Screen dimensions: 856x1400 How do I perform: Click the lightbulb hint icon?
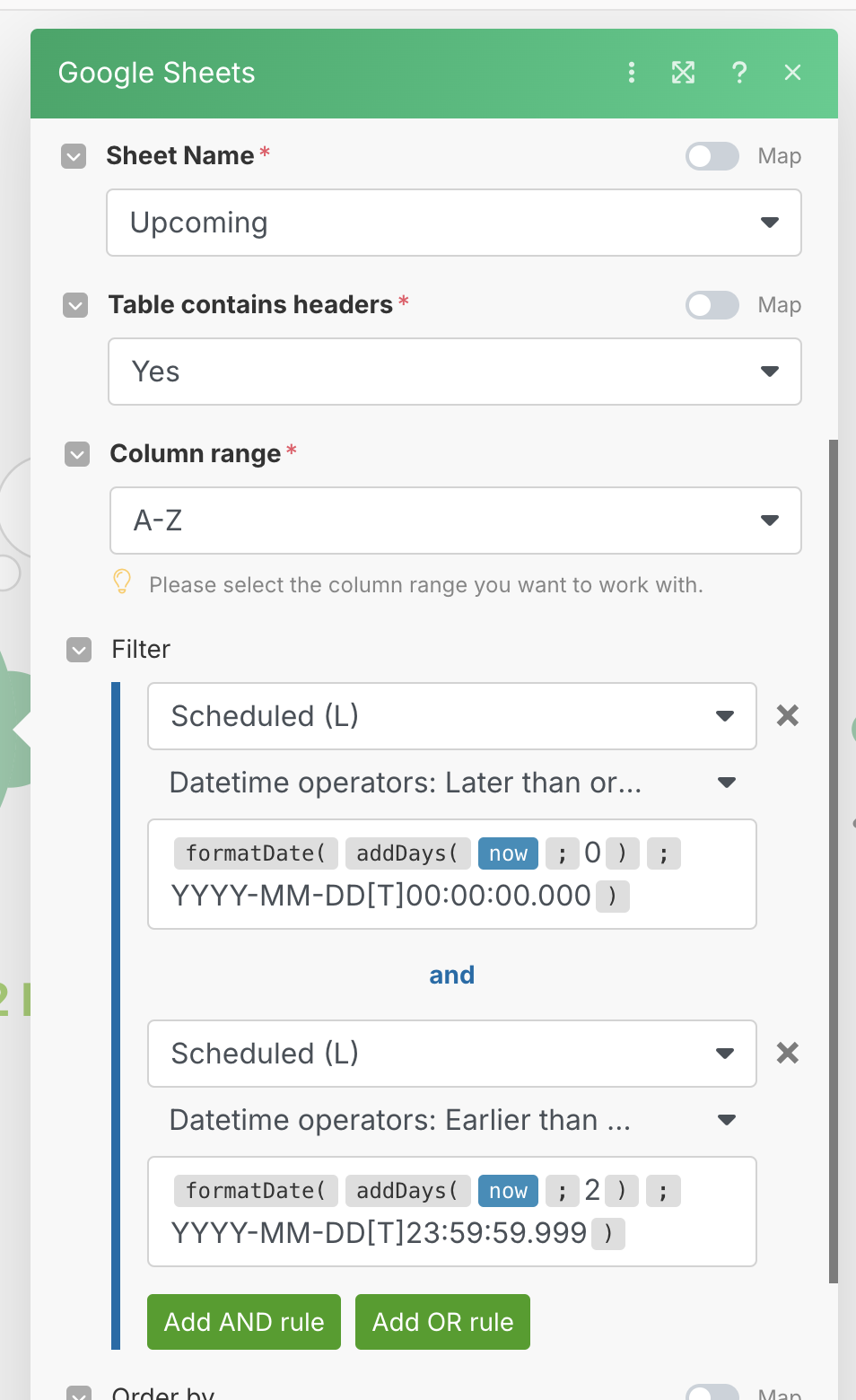point(123,582)
